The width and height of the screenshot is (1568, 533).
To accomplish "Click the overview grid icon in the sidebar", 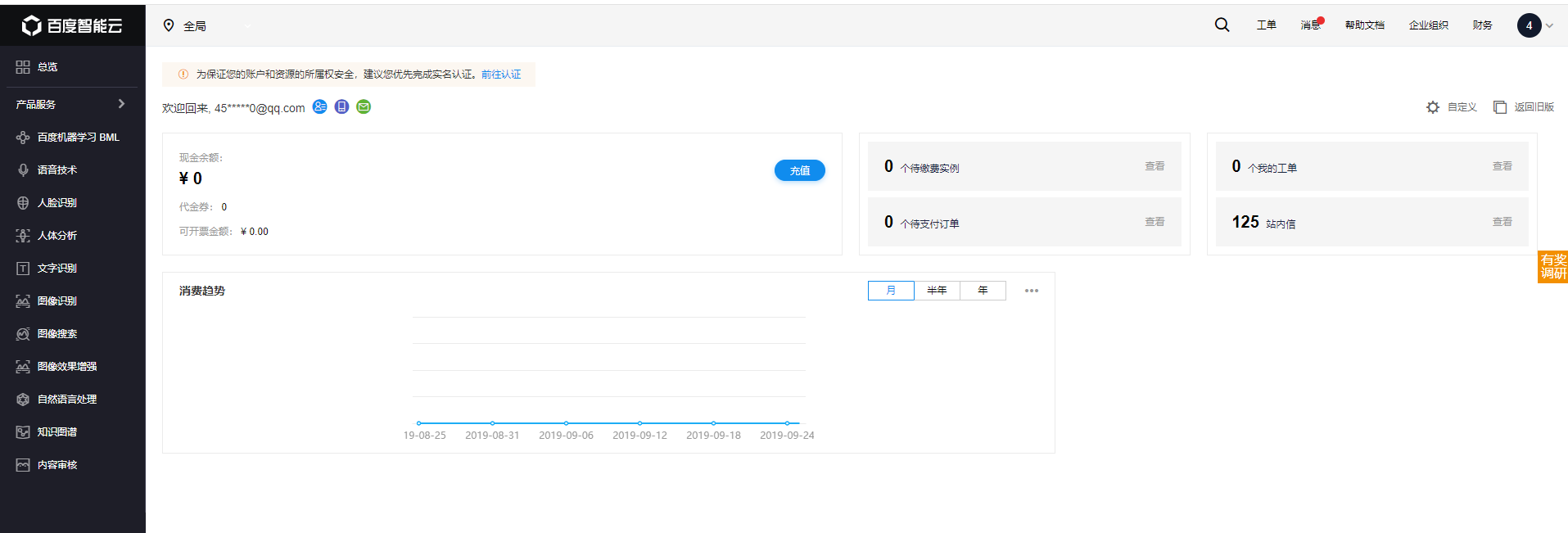I will pyautogui.click(x=23, y=67).
